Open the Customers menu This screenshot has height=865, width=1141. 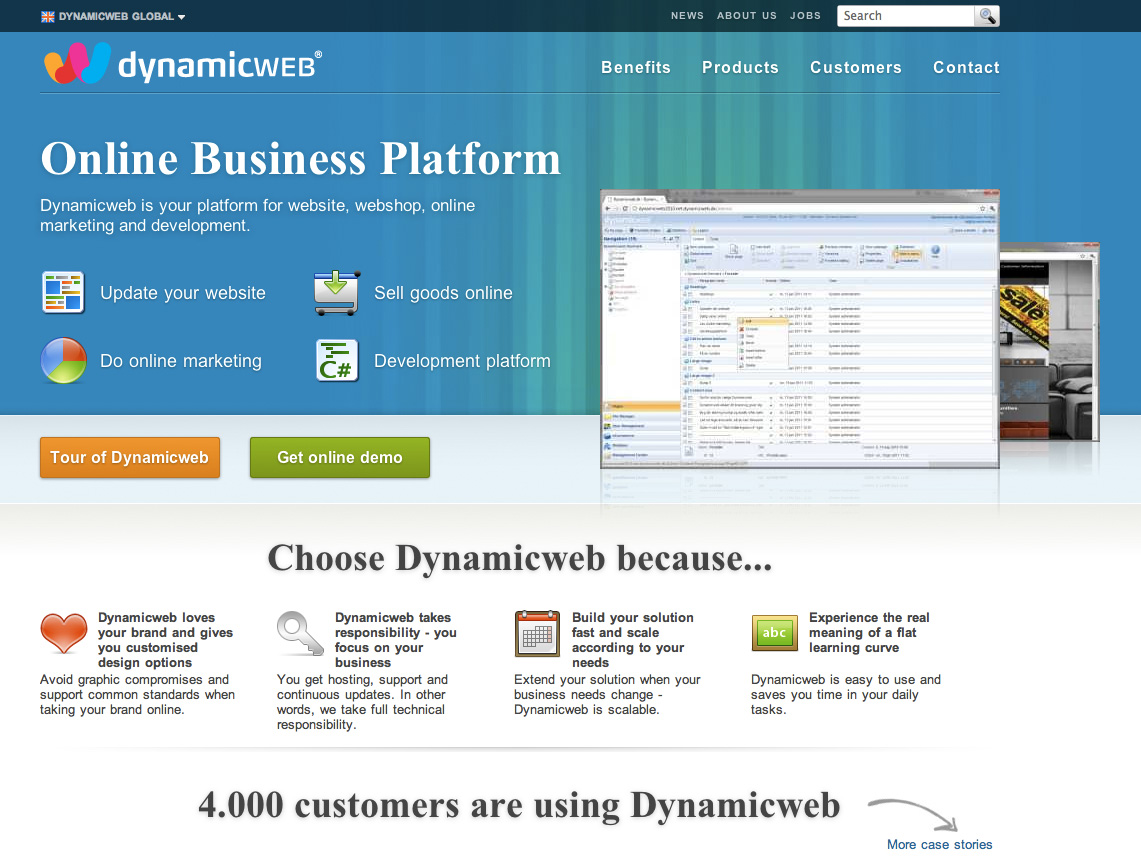tap(856, 68)
